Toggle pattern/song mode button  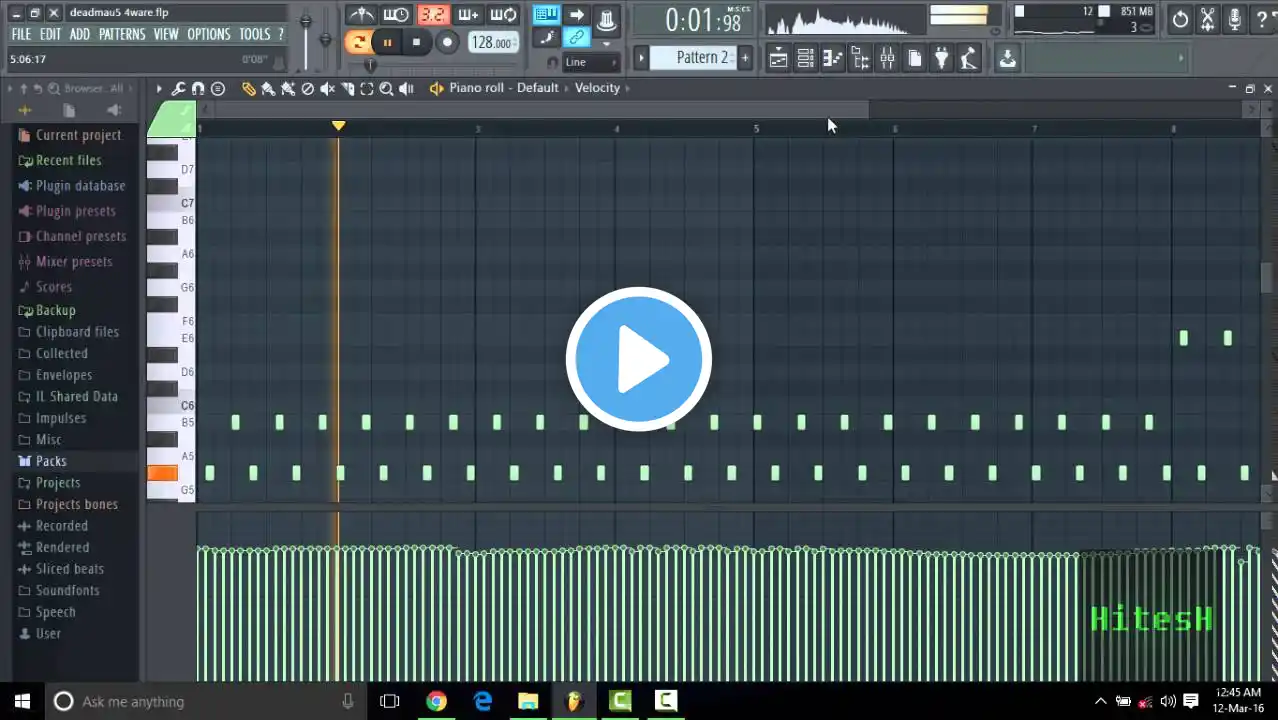point(358,42)
